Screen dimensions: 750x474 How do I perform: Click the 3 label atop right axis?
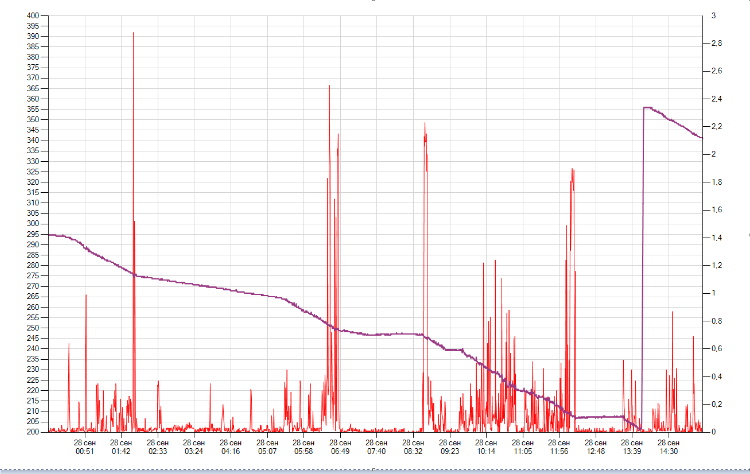(x=713, y=16)
